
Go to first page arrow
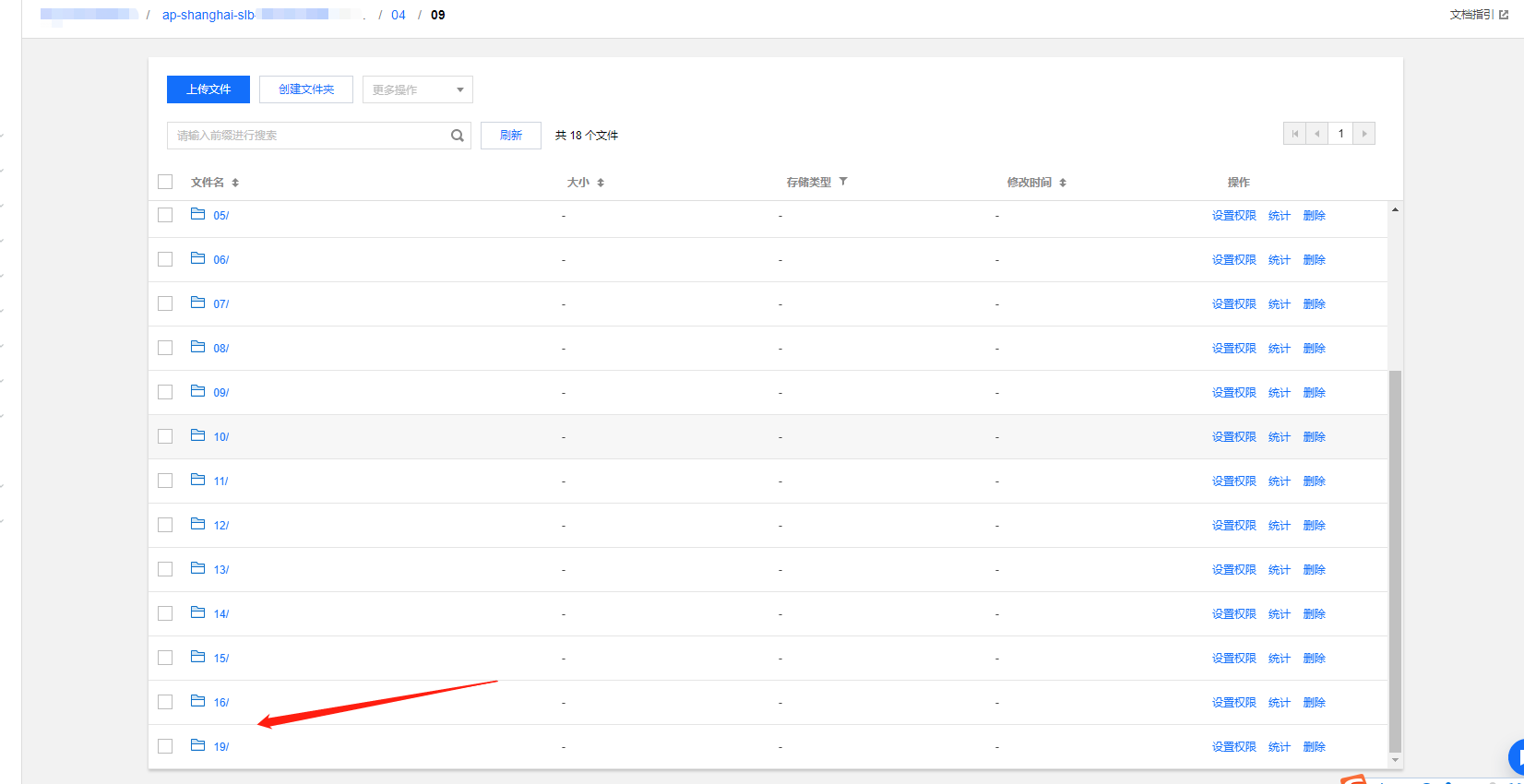[1295, 134]
